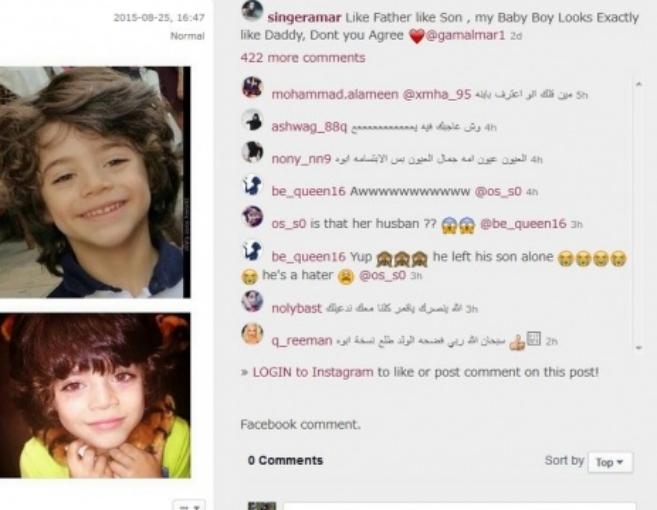
Task: Open the top child photo thumbnail
Action: click(95, 182)
